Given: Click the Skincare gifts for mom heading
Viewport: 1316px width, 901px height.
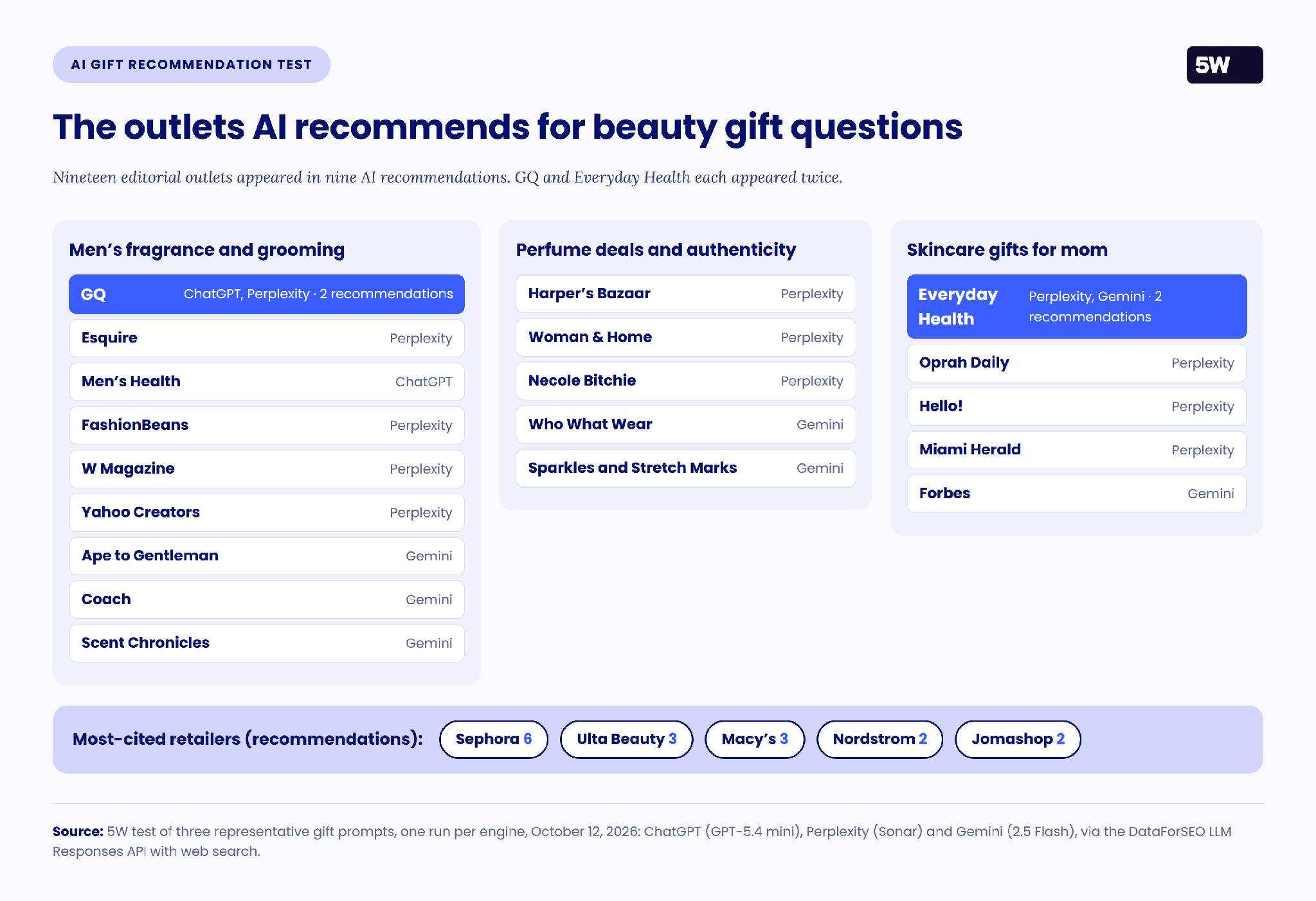Looking at the screenshot, I should click(x=1007, y=249).
